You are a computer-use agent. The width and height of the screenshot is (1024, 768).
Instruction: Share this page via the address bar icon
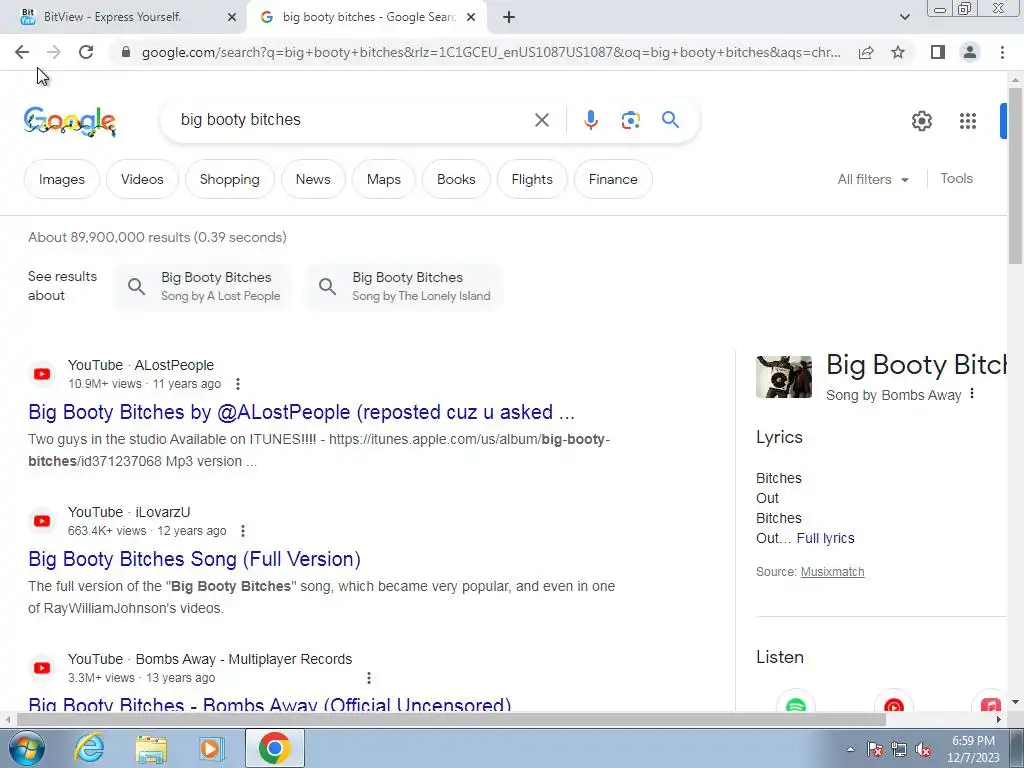(x=866, y=52)
